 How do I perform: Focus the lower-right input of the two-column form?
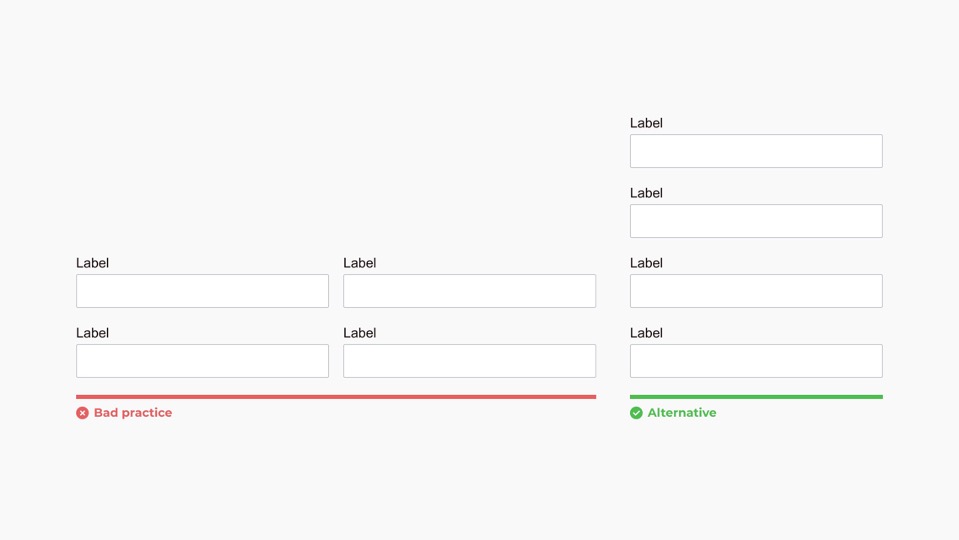point(469,361)
